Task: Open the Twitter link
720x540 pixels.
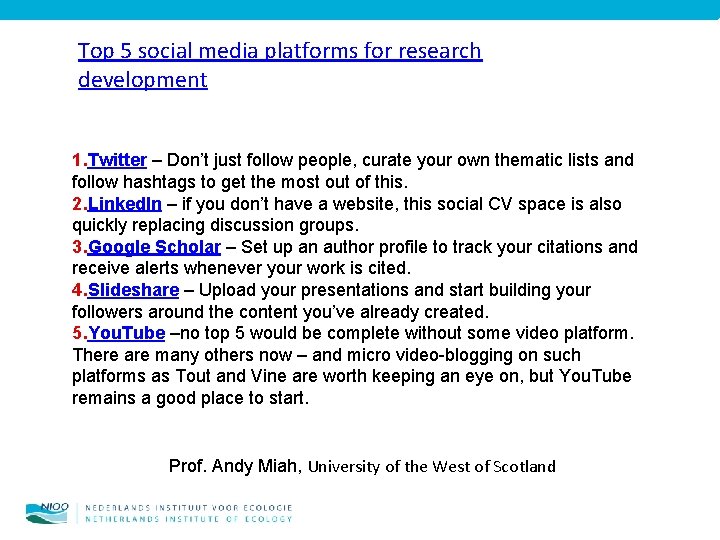Action: 117,160
